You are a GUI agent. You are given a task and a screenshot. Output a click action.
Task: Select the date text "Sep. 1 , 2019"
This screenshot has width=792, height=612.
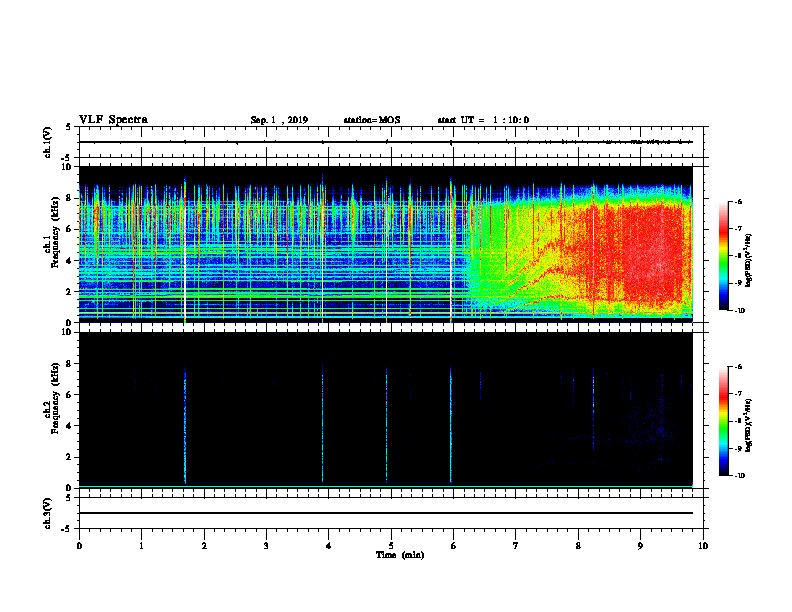pos(279,120)
